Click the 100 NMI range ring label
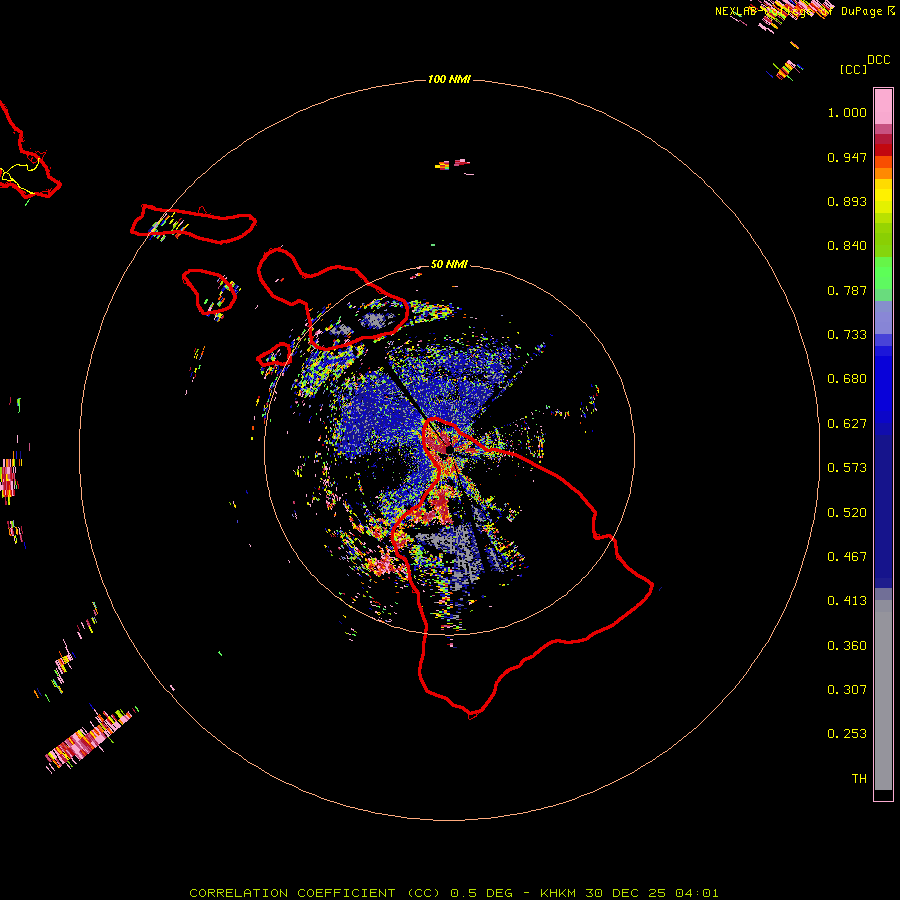The image size is (900, 900). pos(449,79)
